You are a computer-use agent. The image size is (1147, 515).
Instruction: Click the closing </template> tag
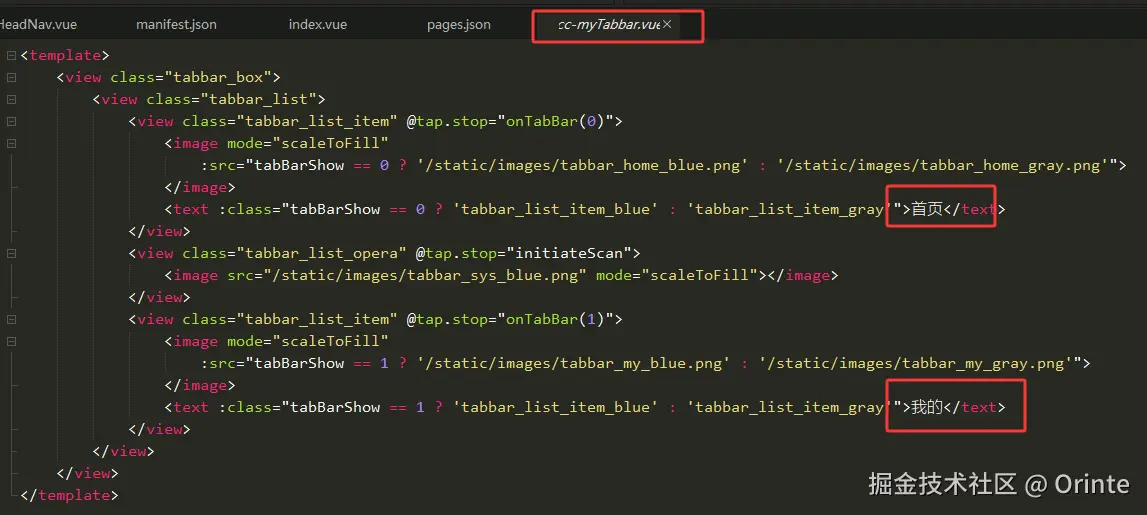click(x=69, y=495)
